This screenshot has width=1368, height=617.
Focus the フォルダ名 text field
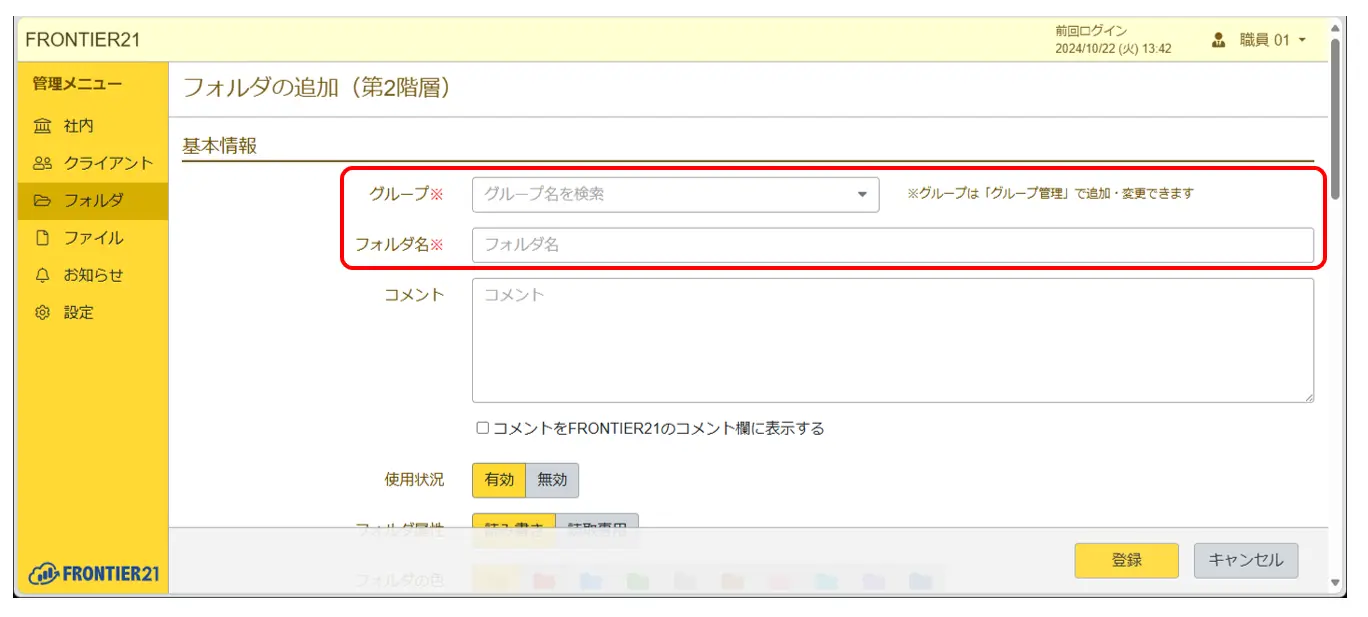[x=892, y=244]
